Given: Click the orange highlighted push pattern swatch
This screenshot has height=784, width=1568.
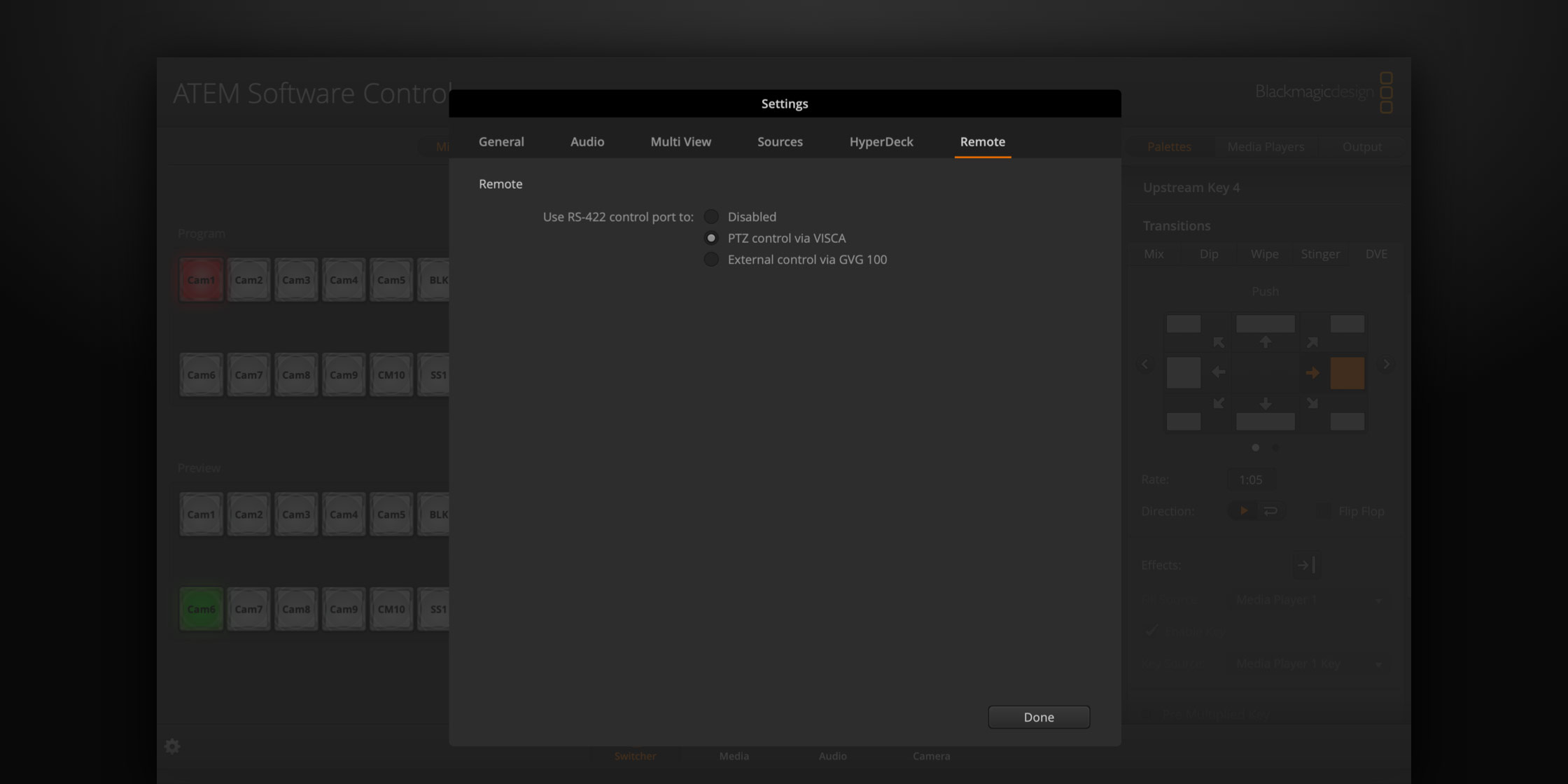Looking at the screenshot, I should coord(1347,372).
